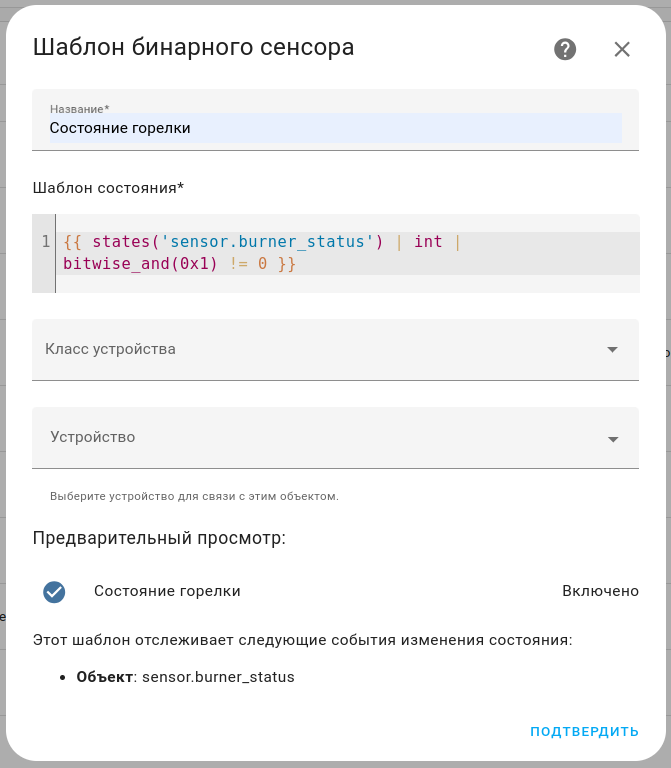Click the Включено state in preview
Screen dimensions: 671x768
pyautogui.click(x=600, y=591)
